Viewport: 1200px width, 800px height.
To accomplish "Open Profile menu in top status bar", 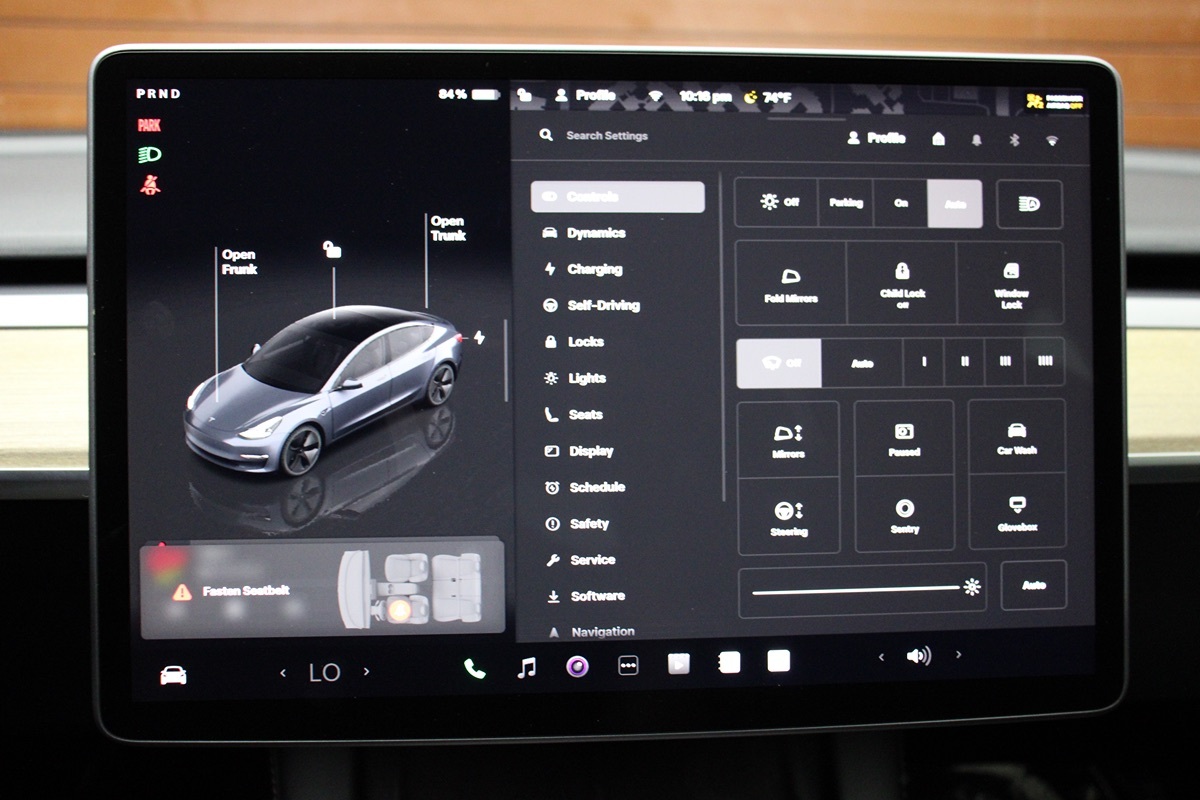I will pos(585,96).
